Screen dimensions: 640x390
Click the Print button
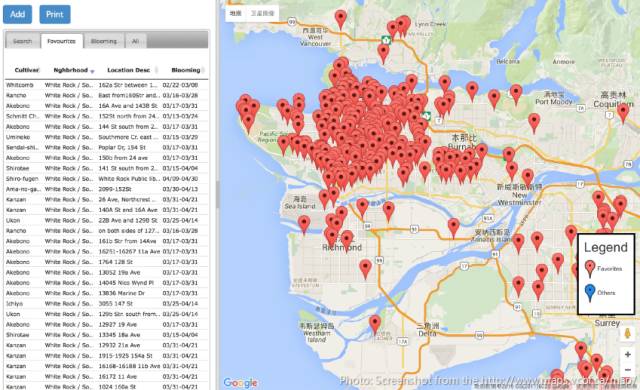pos(55,14)
